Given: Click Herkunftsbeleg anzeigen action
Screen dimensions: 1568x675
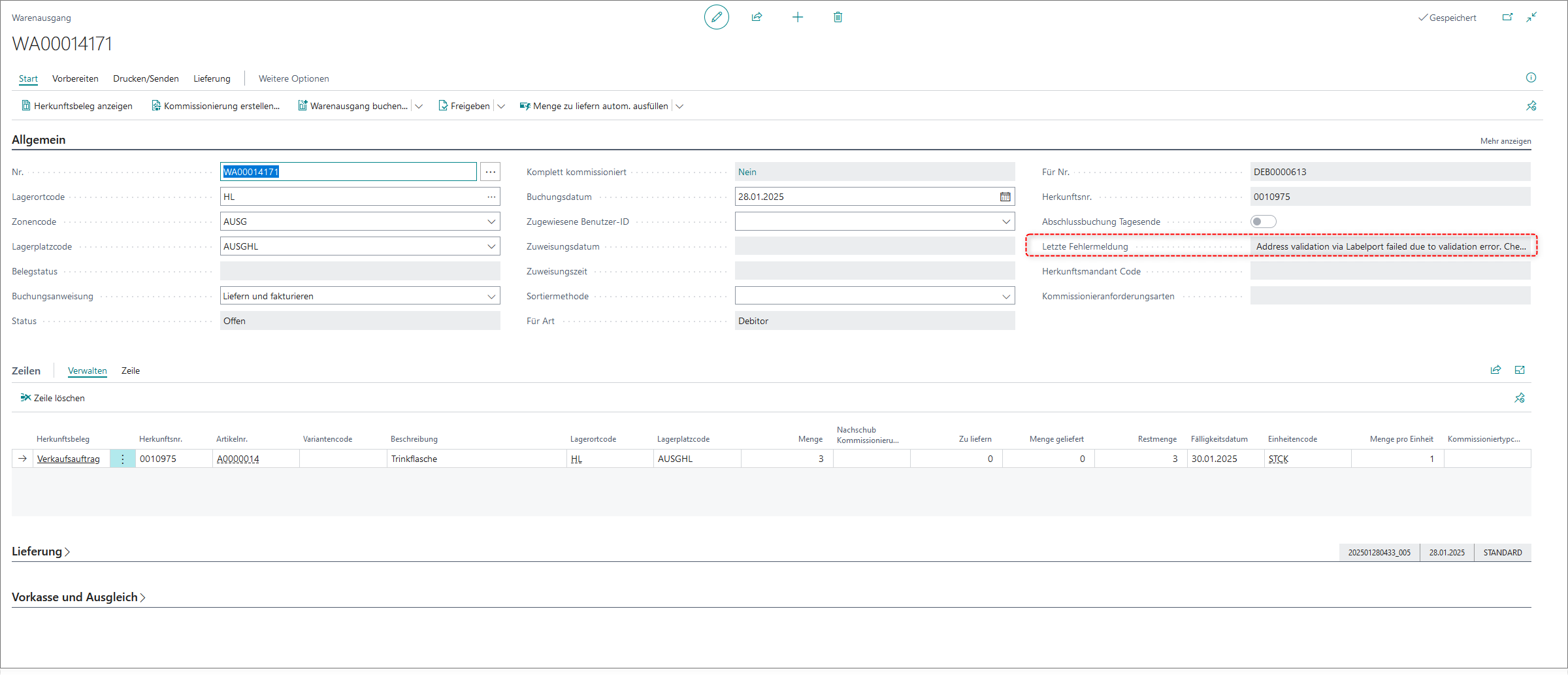Looking at the screenshot, I should pos(77,106).
